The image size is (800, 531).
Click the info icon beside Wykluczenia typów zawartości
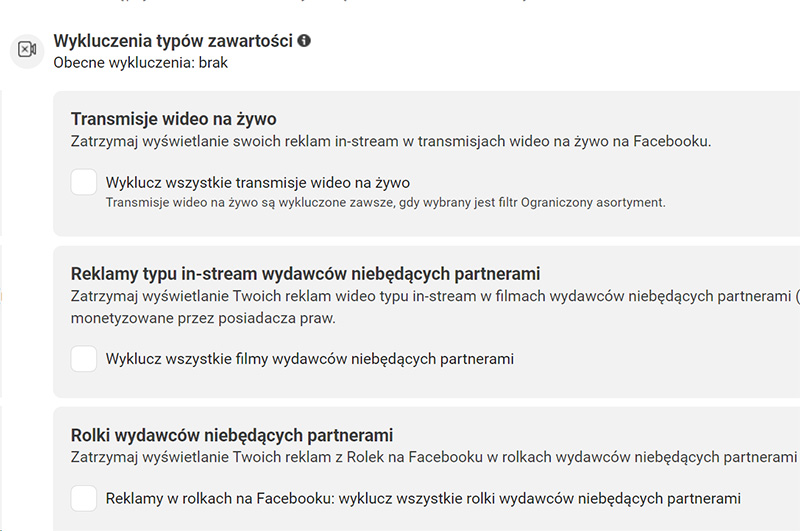(x=304, y=41)
